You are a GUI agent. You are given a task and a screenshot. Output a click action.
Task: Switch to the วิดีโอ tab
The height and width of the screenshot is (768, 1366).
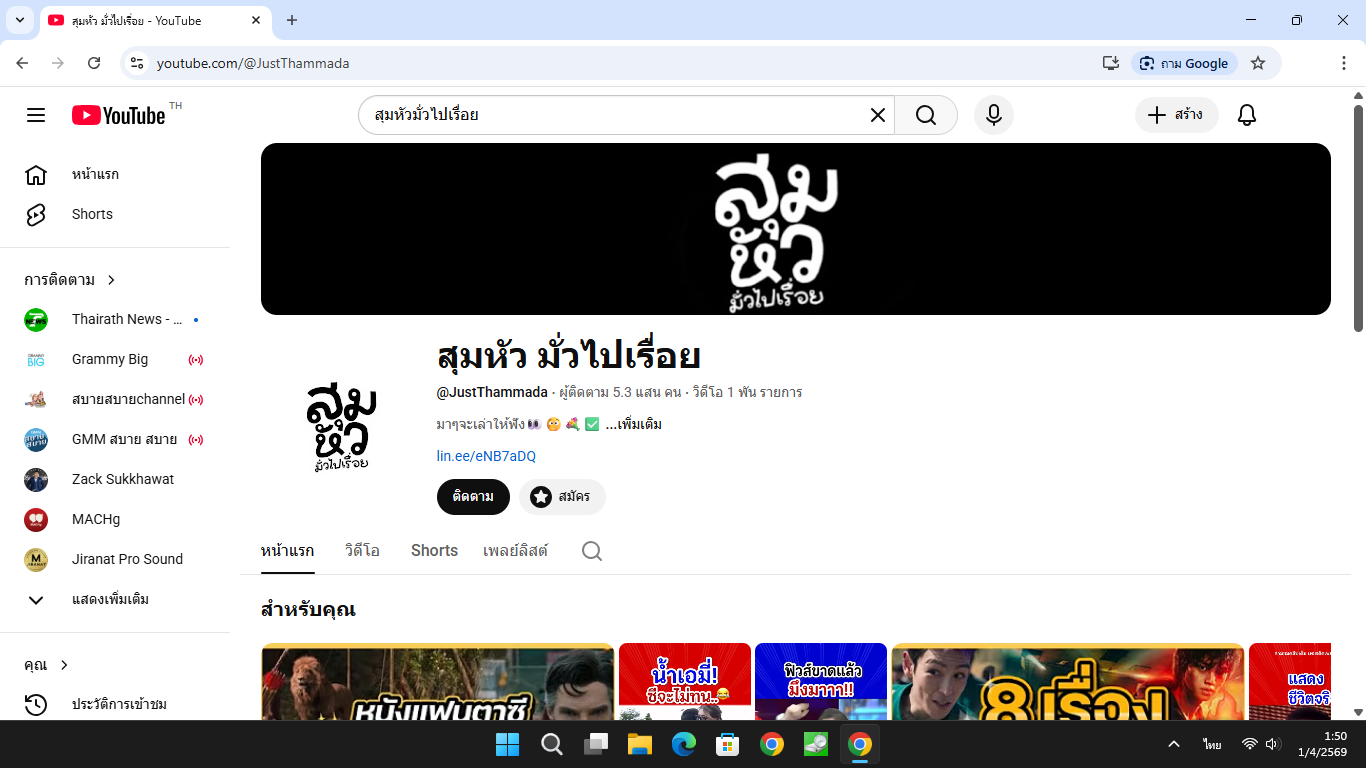click(x=362, y=551)
